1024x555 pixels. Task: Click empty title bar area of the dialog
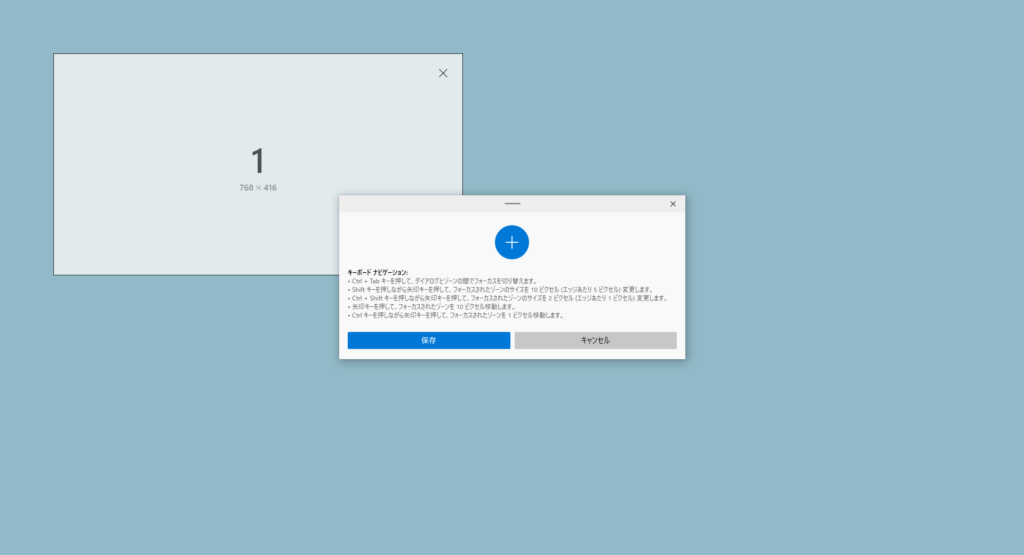420,204
